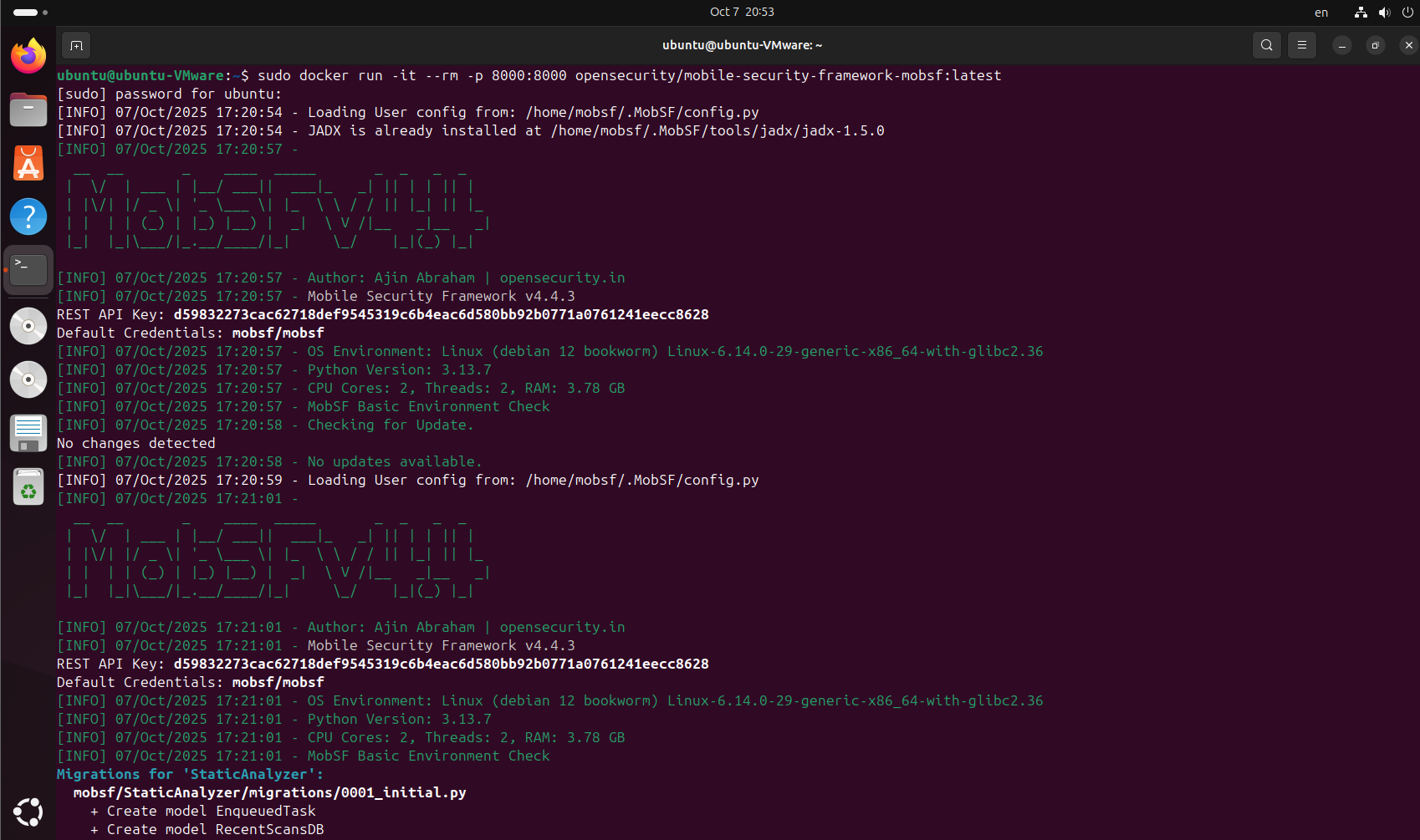Click the Activities workspace indicator
Screen dimensions: 1420x840
click(x=30, y=13)
